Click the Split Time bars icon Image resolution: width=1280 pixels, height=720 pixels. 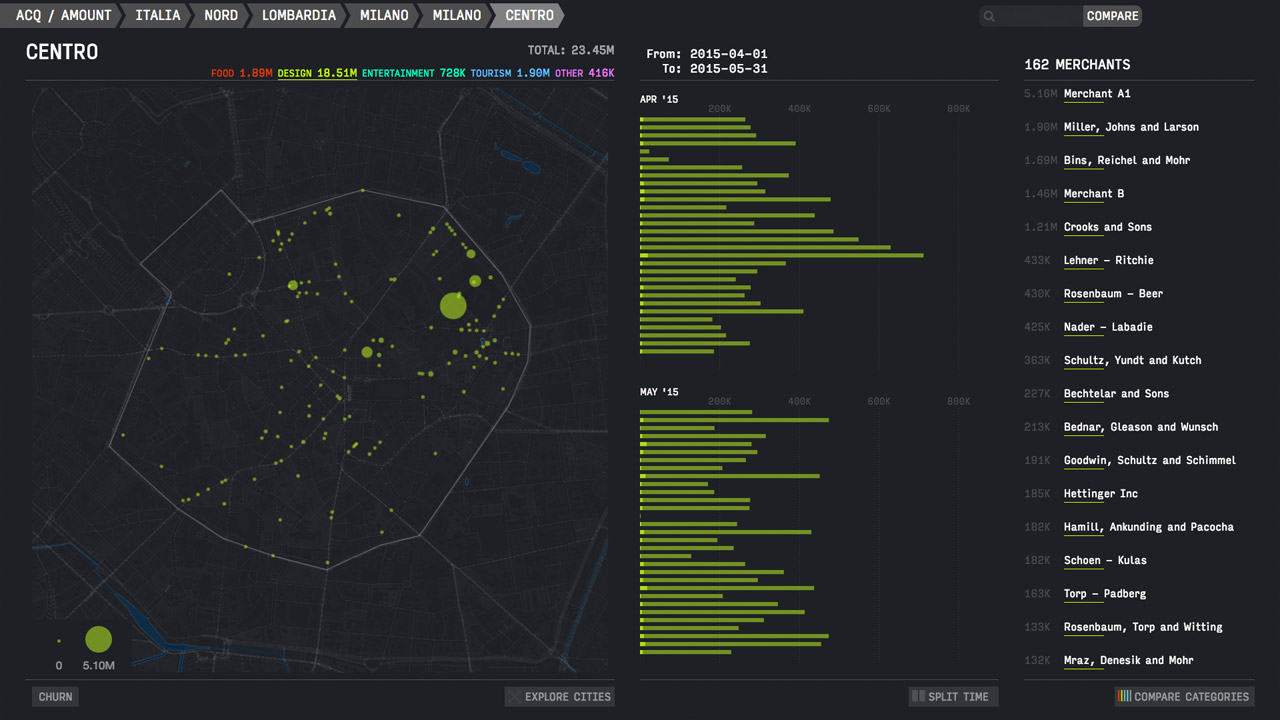point(917,697)
